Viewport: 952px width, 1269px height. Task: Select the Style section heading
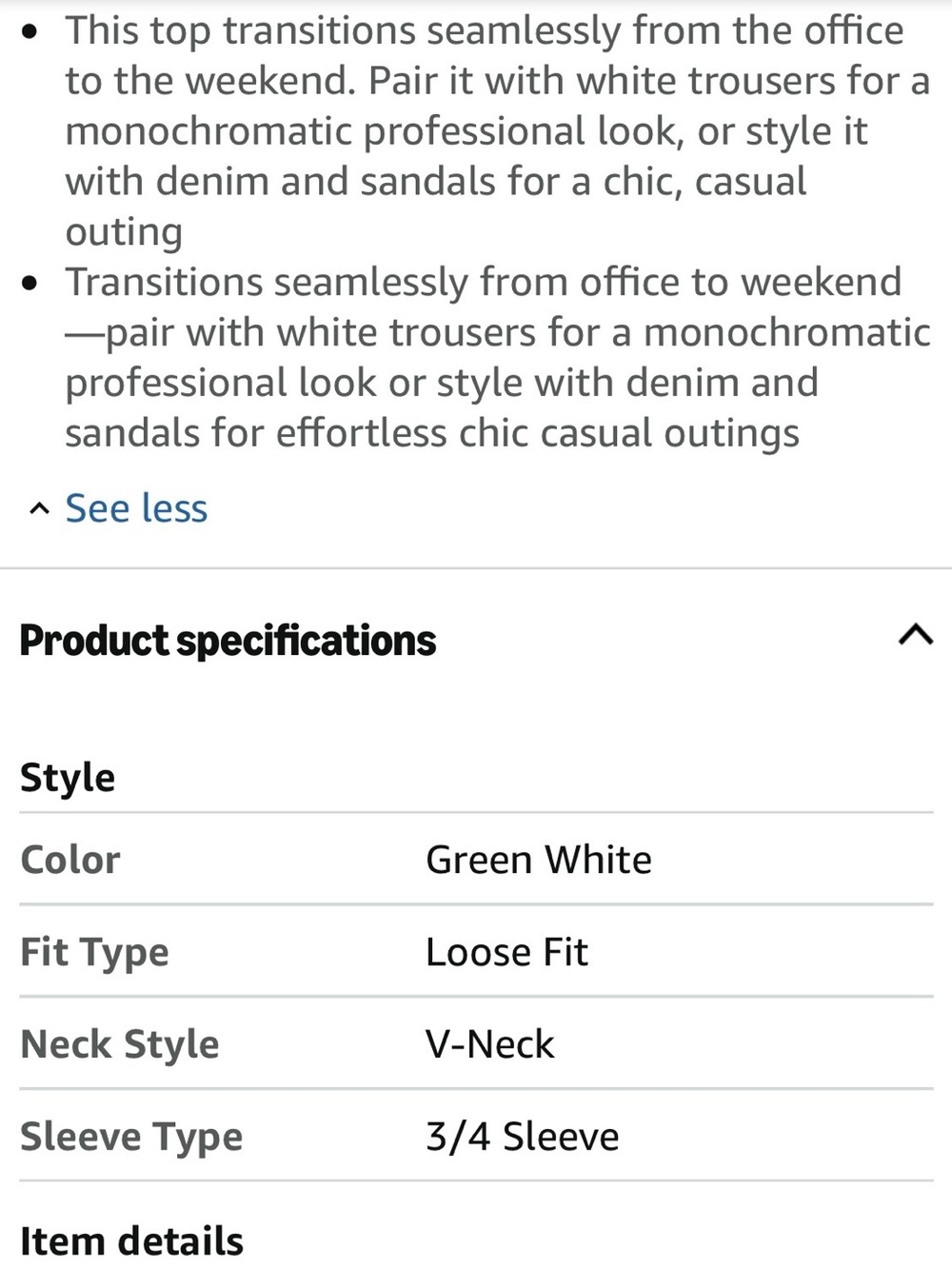(68, 778)
